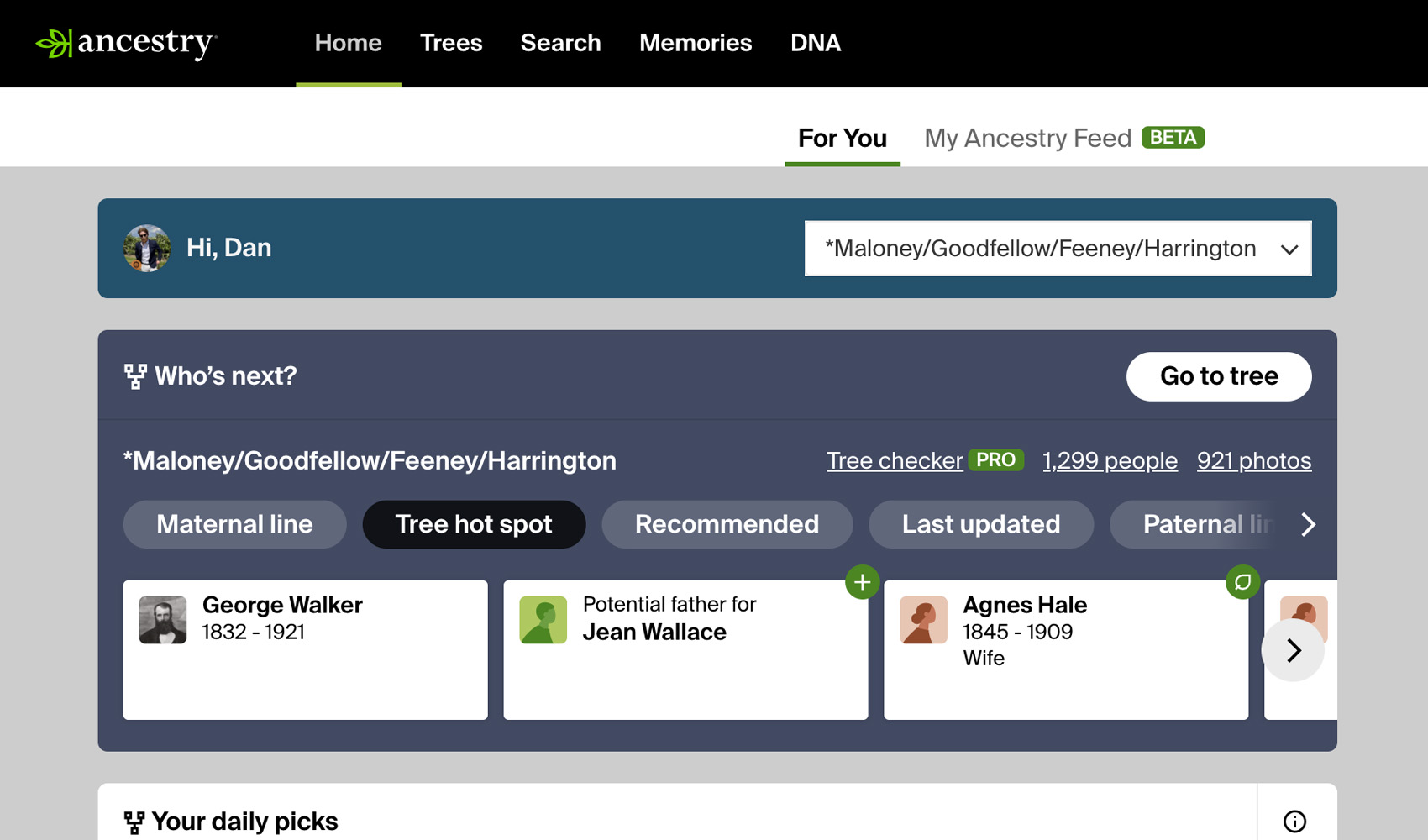
Task: Open the Memories menu
Action: coord(696,43)
